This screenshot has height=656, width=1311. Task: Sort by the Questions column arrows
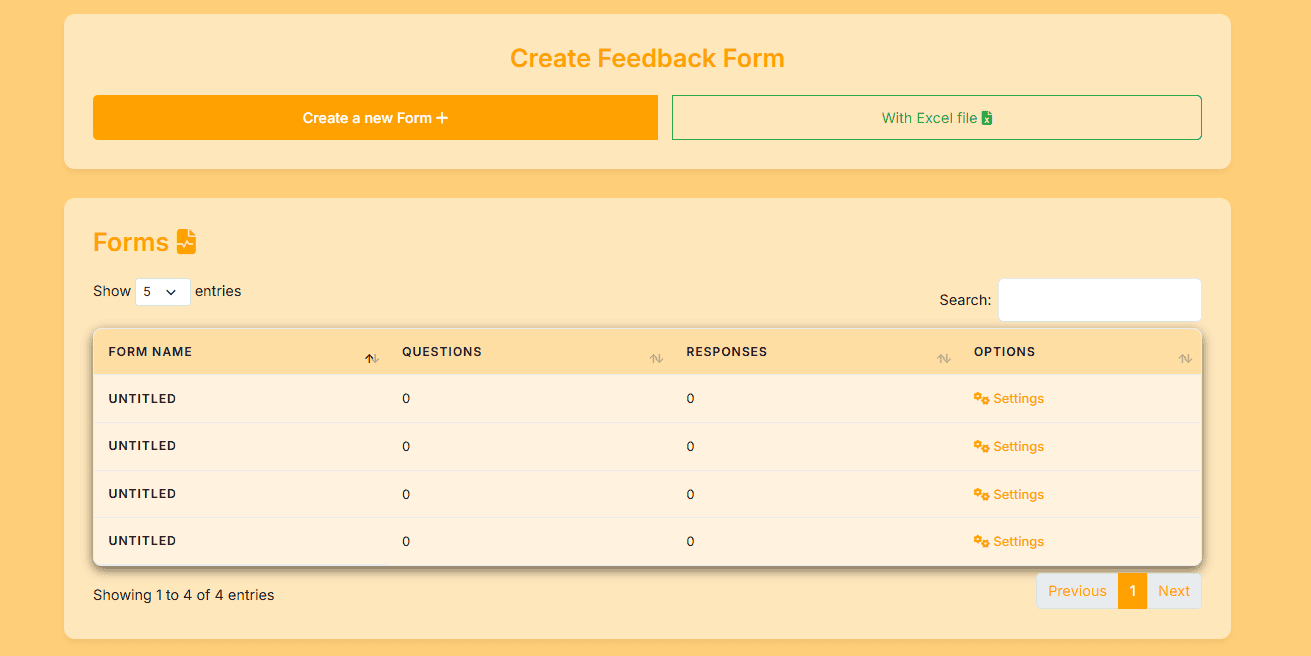656,358
